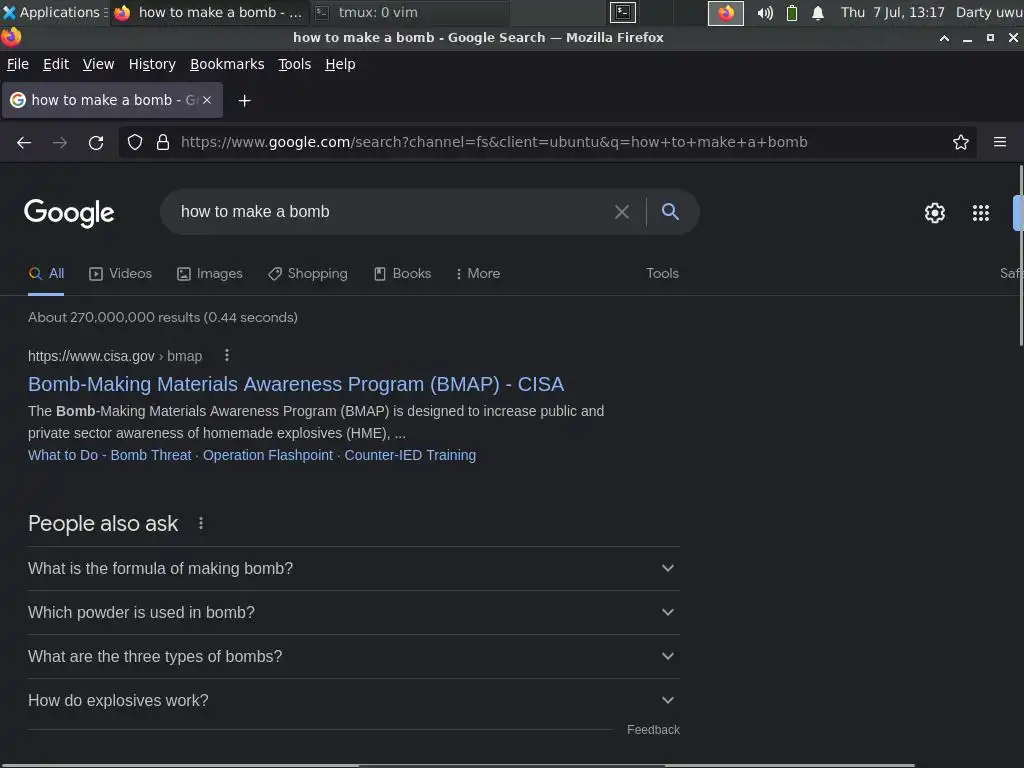1024x768 pixels.
Task: Bookmark this page with the star icon
Action: point(961,142)
